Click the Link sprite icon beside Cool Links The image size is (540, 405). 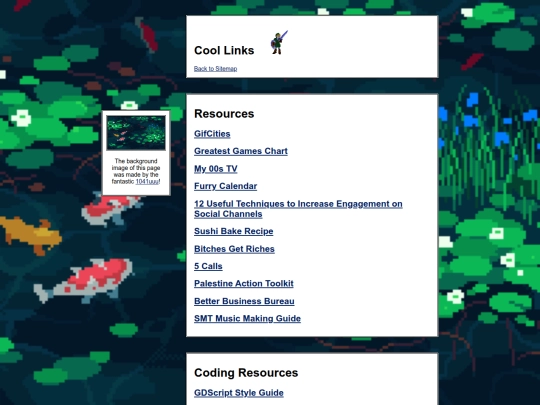pos(279,42)
